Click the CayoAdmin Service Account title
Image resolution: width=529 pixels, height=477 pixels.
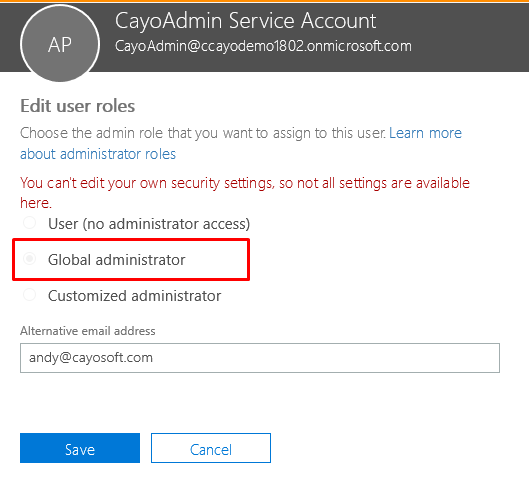(245, 21)
